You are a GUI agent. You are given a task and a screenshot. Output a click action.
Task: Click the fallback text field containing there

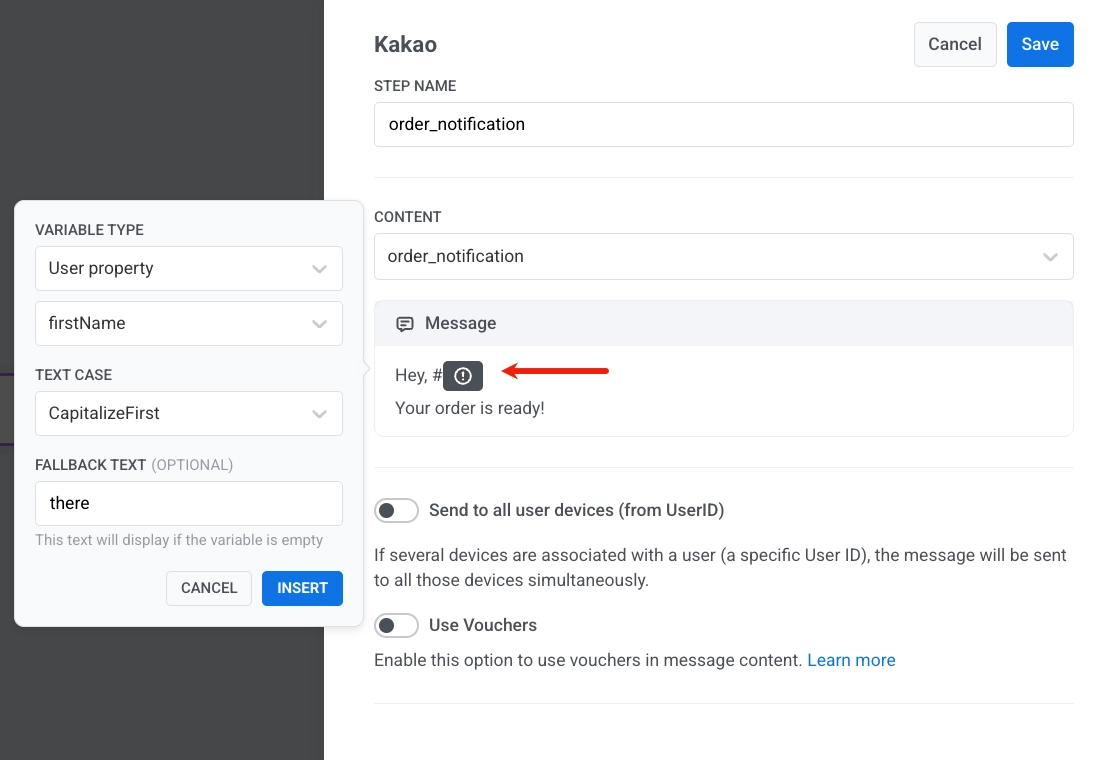click(188, 503)
